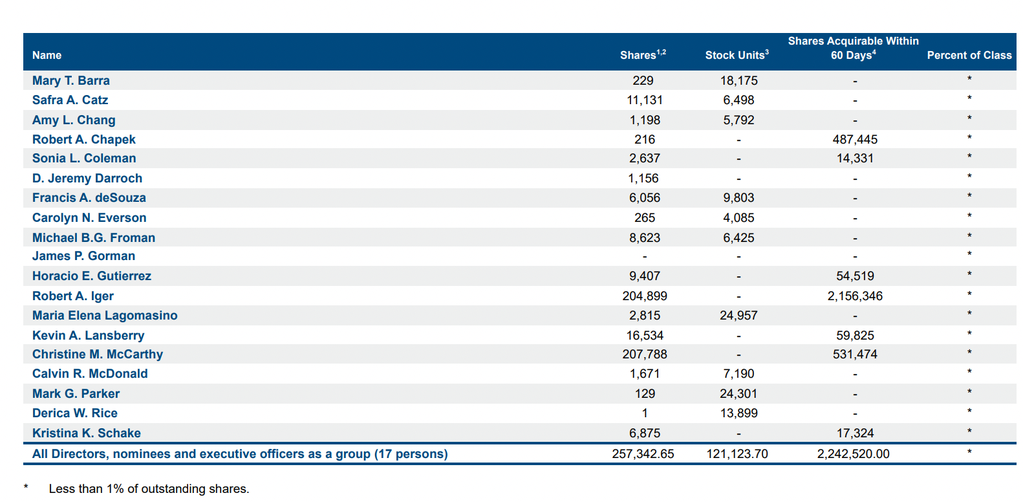Click Calvin R. McDonald's shares value 1,671

tap(643, 374)
